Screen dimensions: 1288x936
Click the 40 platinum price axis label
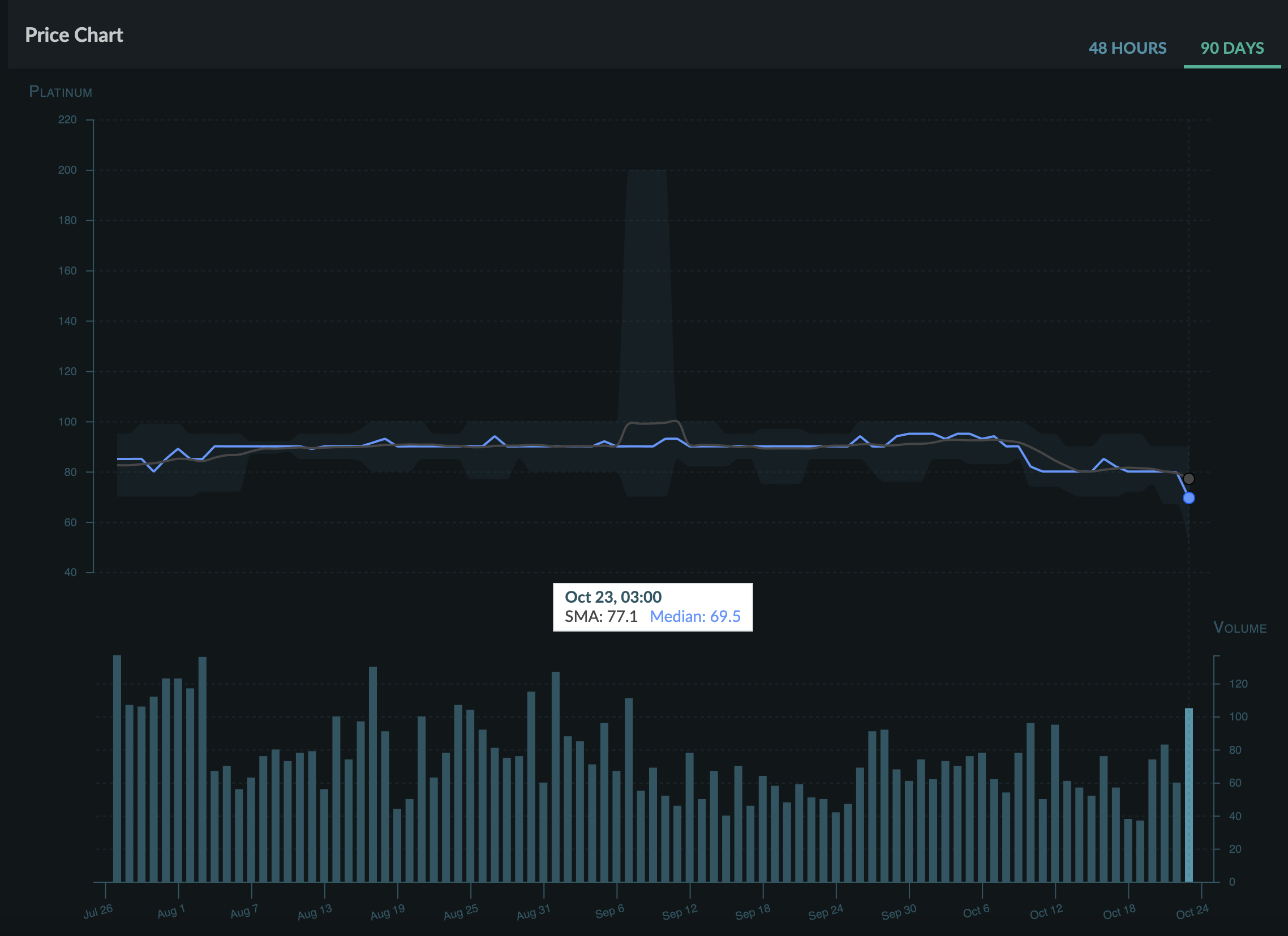pyautogui.click(x=70, y=573)
